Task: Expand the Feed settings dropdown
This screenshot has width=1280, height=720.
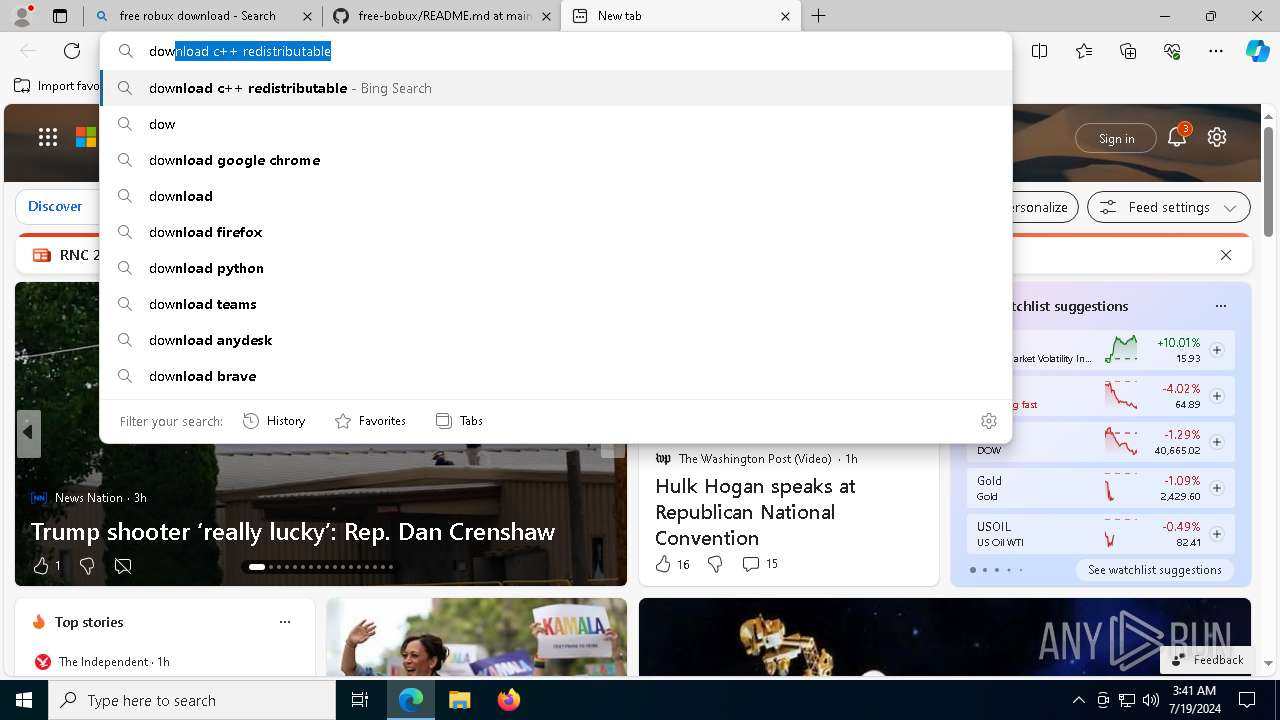Action: tap(1168, 207)
